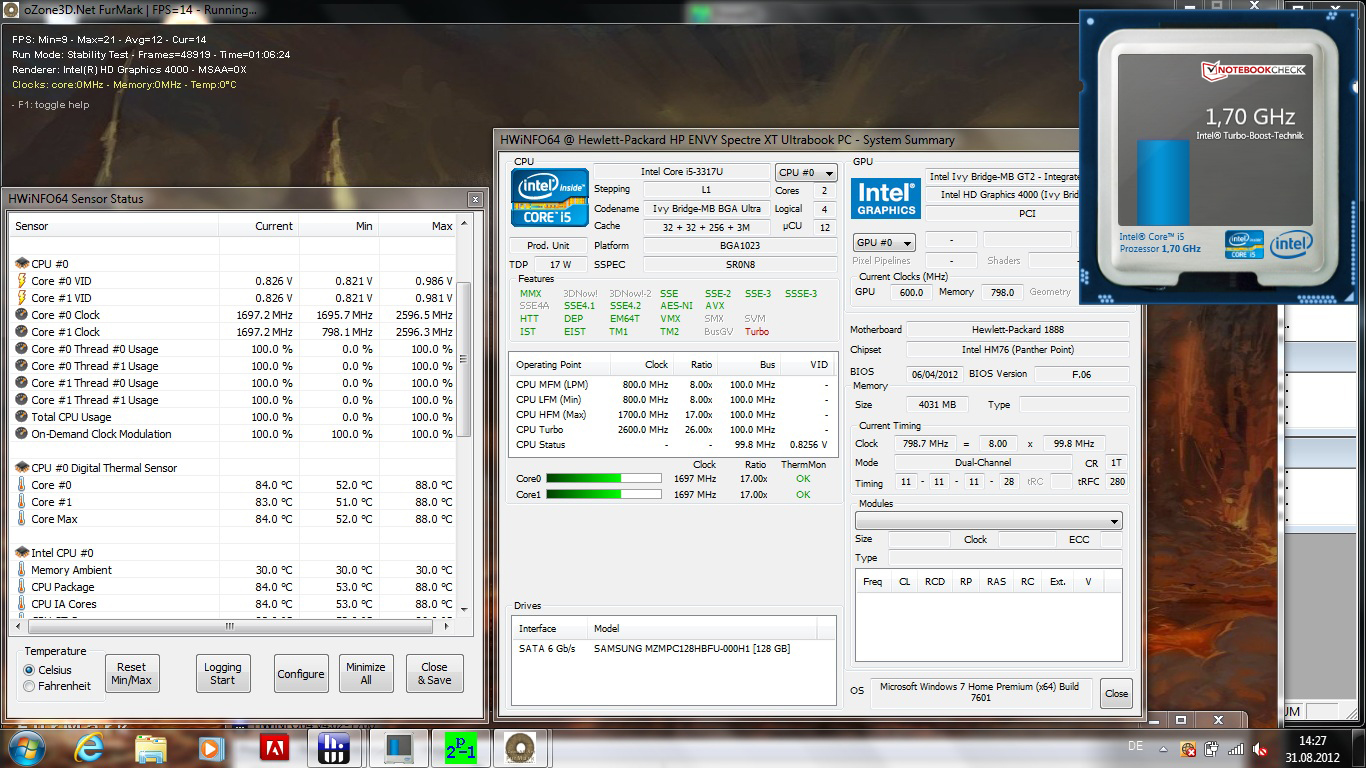The width and height of the screenshot is (1366, 768).
Task: Click the Interface column header in Drives
Action: (549, 628)
